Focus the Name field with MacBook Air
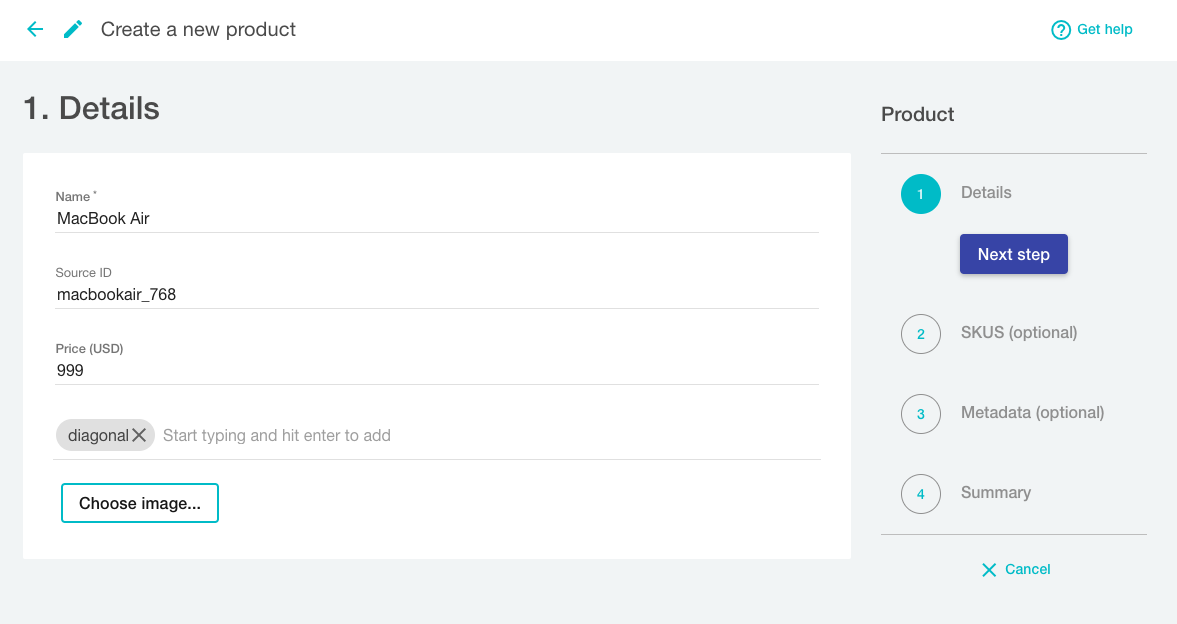 (436, 218)
